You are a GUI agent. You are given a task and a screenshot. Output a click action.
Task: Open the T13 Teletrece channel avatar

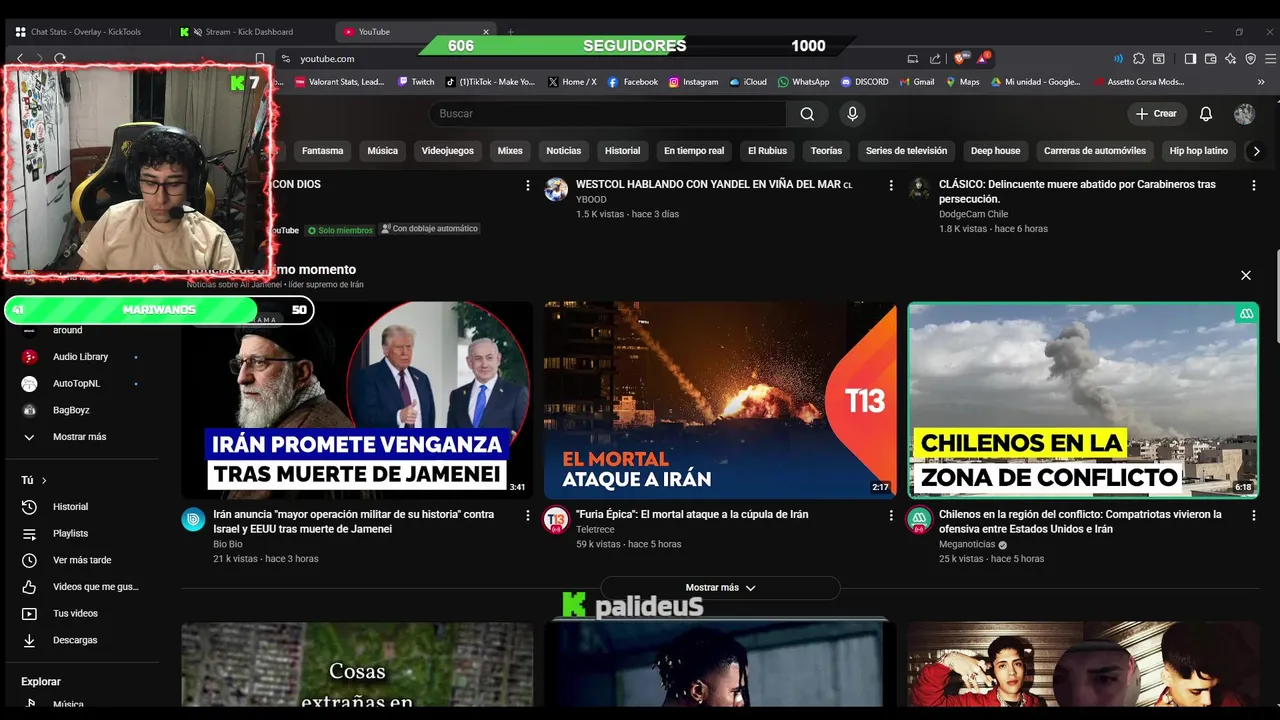coord(555,520)
